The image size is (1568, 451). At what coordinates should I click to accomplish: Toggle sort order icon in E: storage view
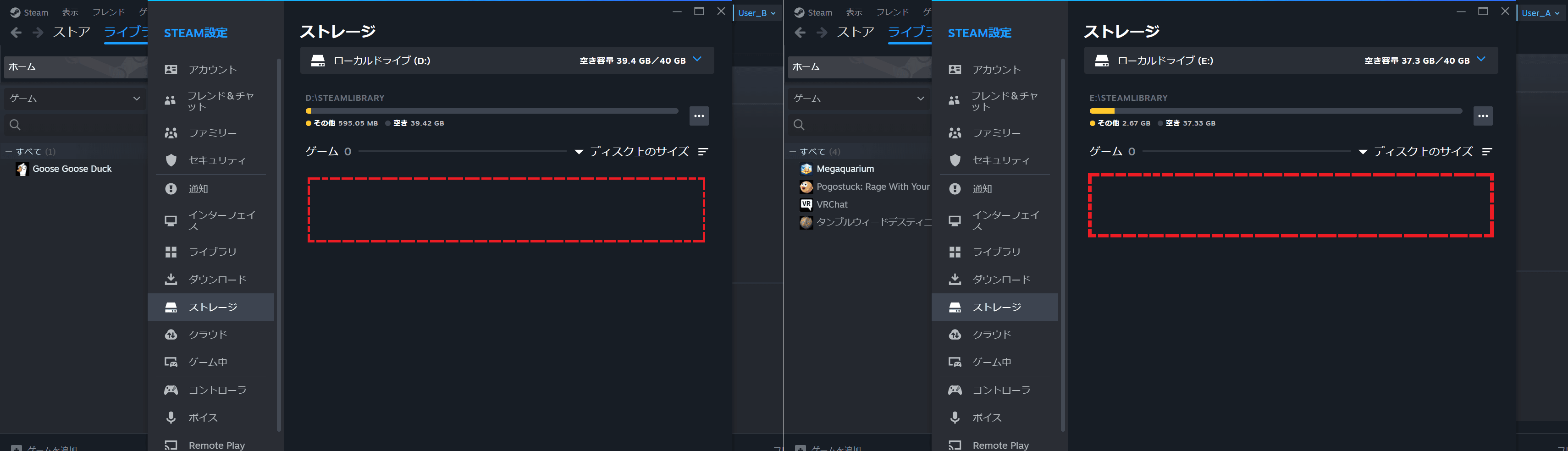click(x=1487, y=152)
